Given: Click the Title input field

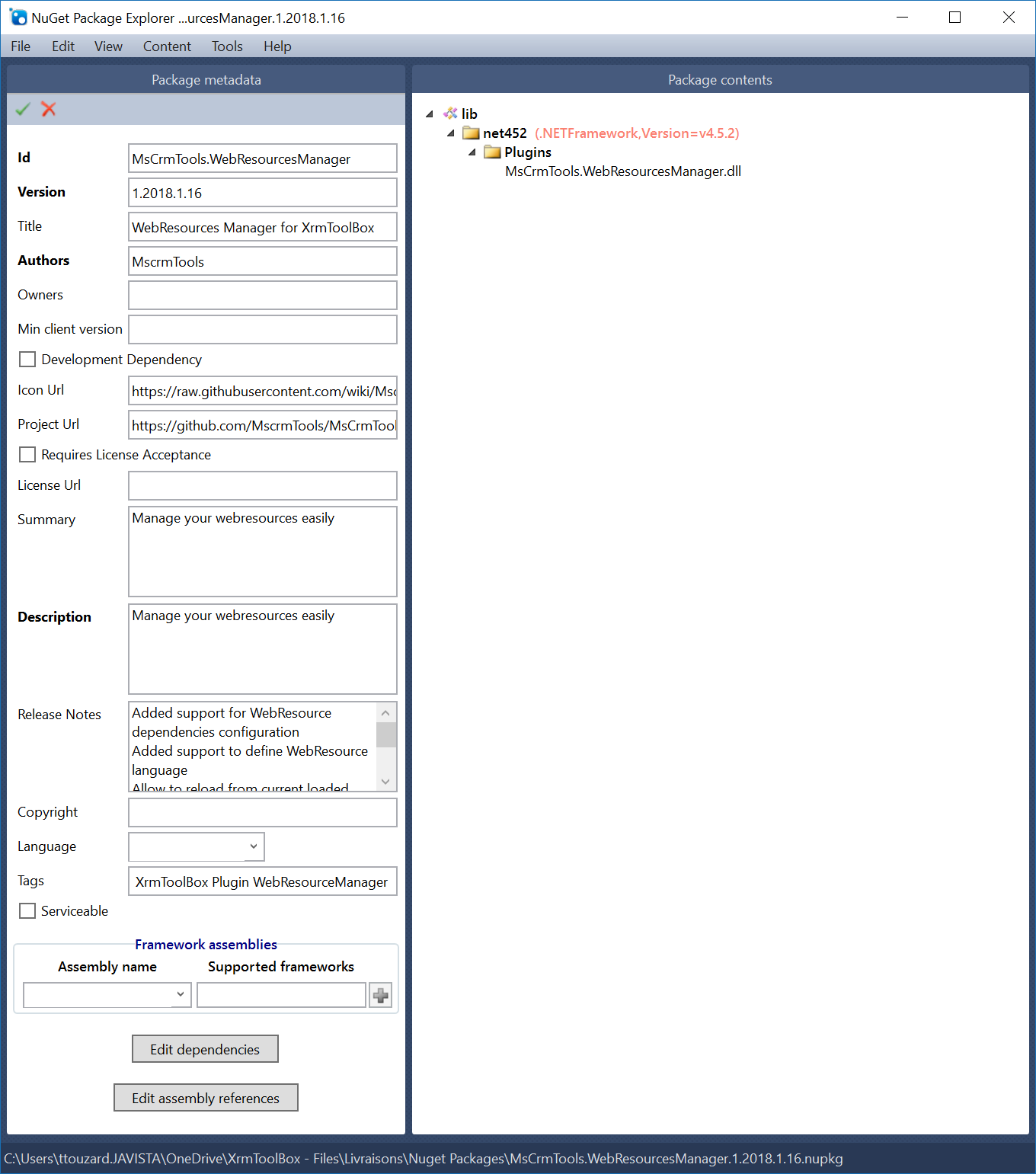Looking at the screenshot, I should 263,227.
